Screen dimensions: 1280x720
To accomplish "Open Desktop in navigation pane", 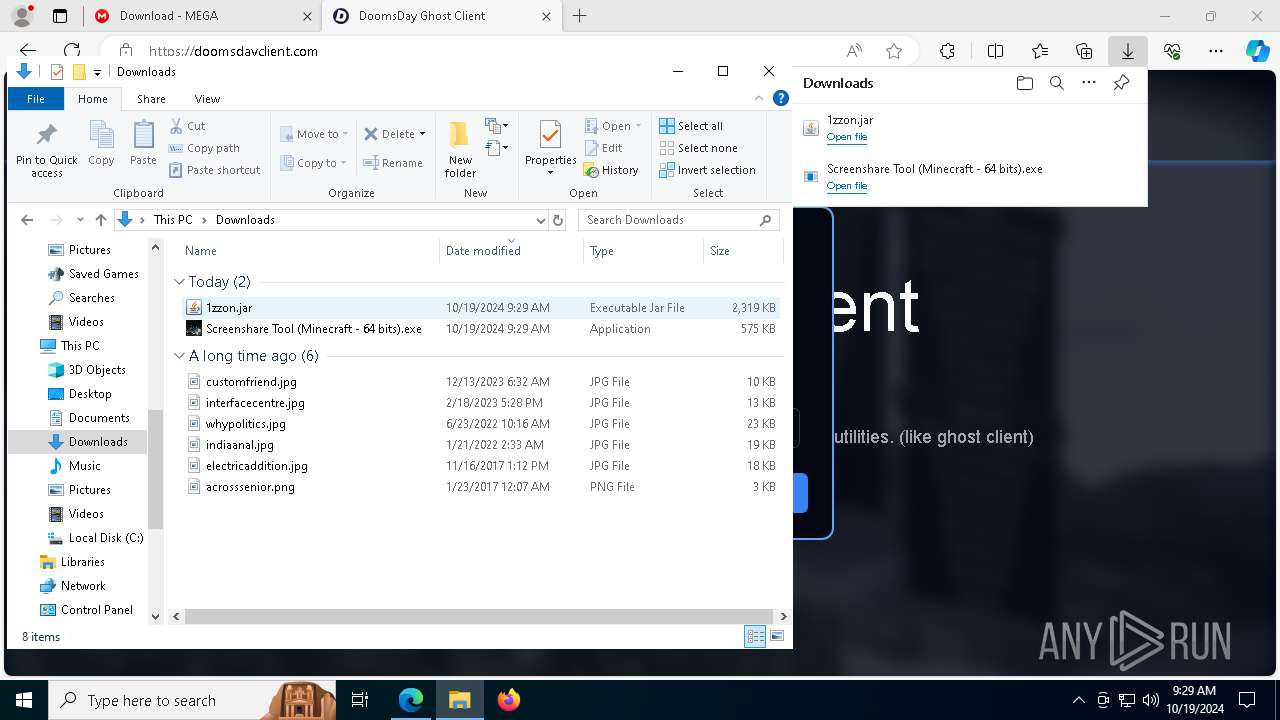I will tap(90, 394).
